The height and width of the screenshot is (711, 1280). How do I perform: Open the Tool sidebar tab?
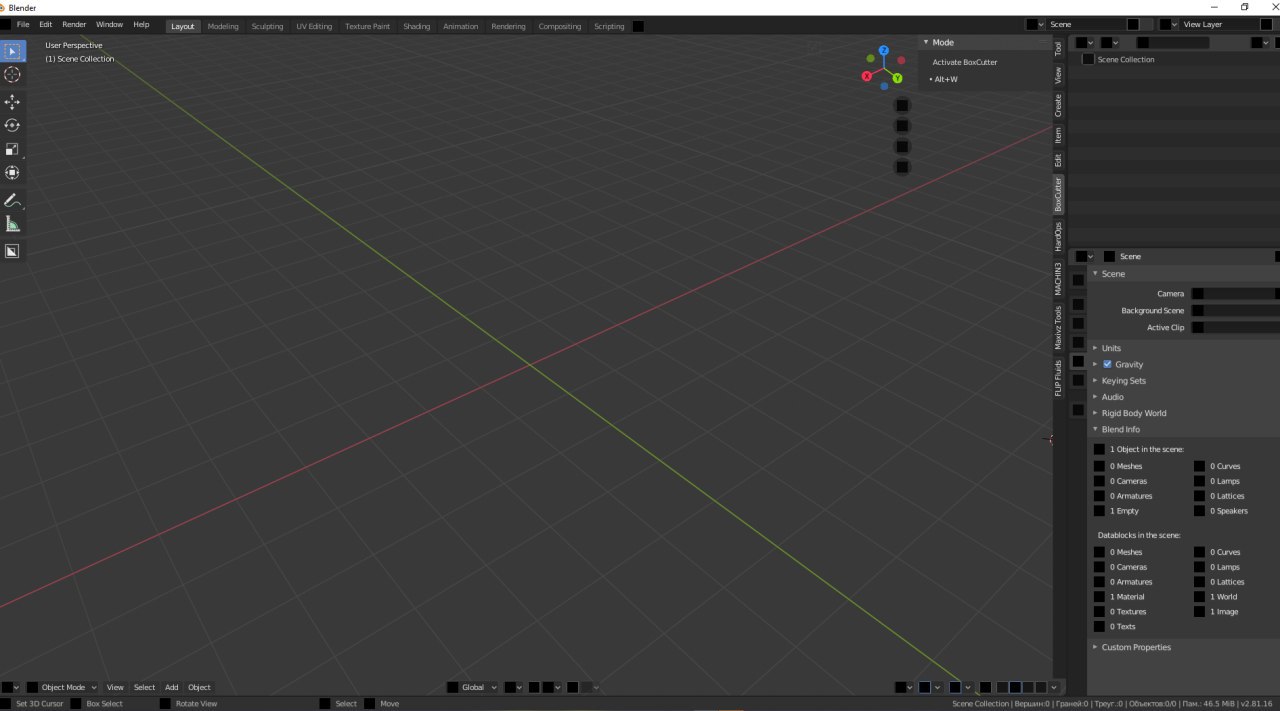[1058, 48]
